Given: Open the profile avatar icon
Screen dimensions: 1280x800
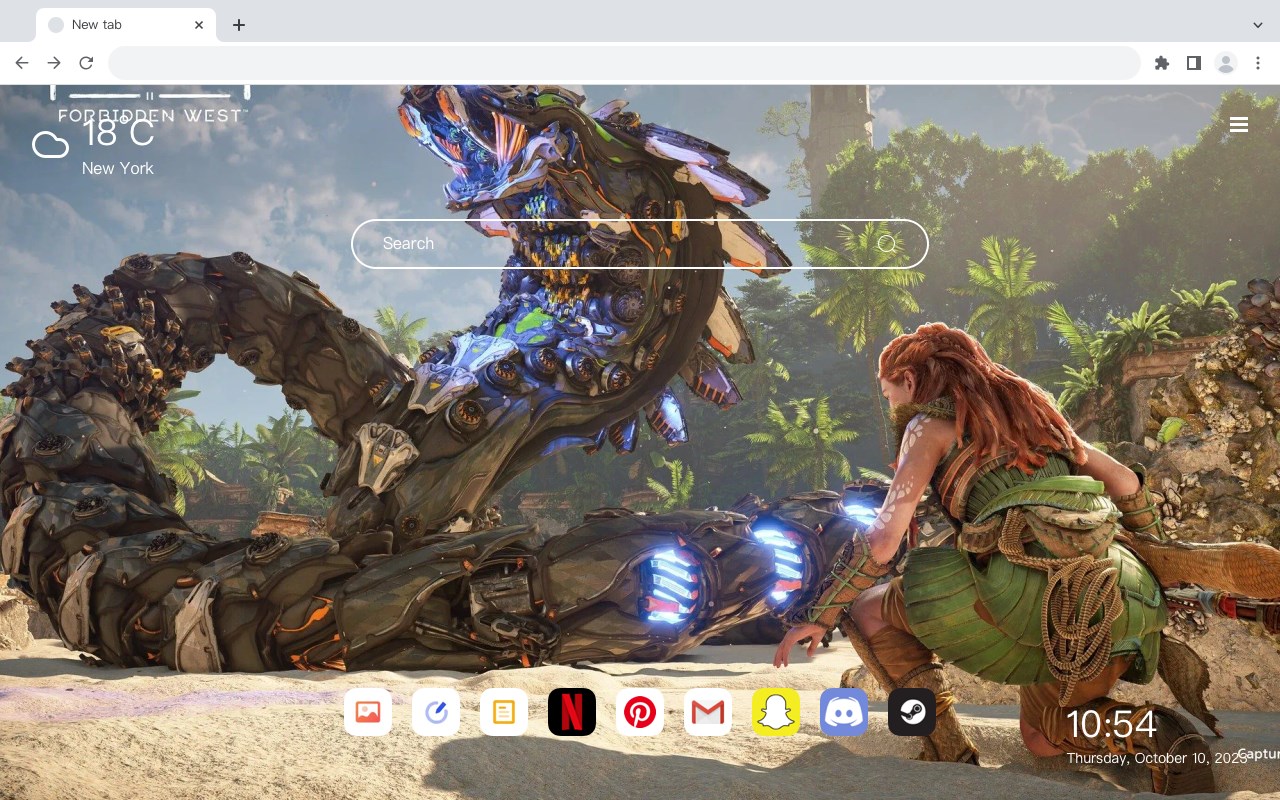Looking at the screenshot, I should [1225, 63].
